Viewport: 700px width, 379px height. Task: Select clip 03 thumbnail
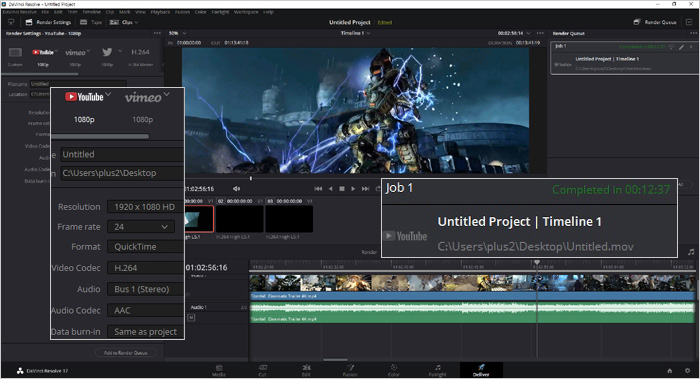coord(289,219)
